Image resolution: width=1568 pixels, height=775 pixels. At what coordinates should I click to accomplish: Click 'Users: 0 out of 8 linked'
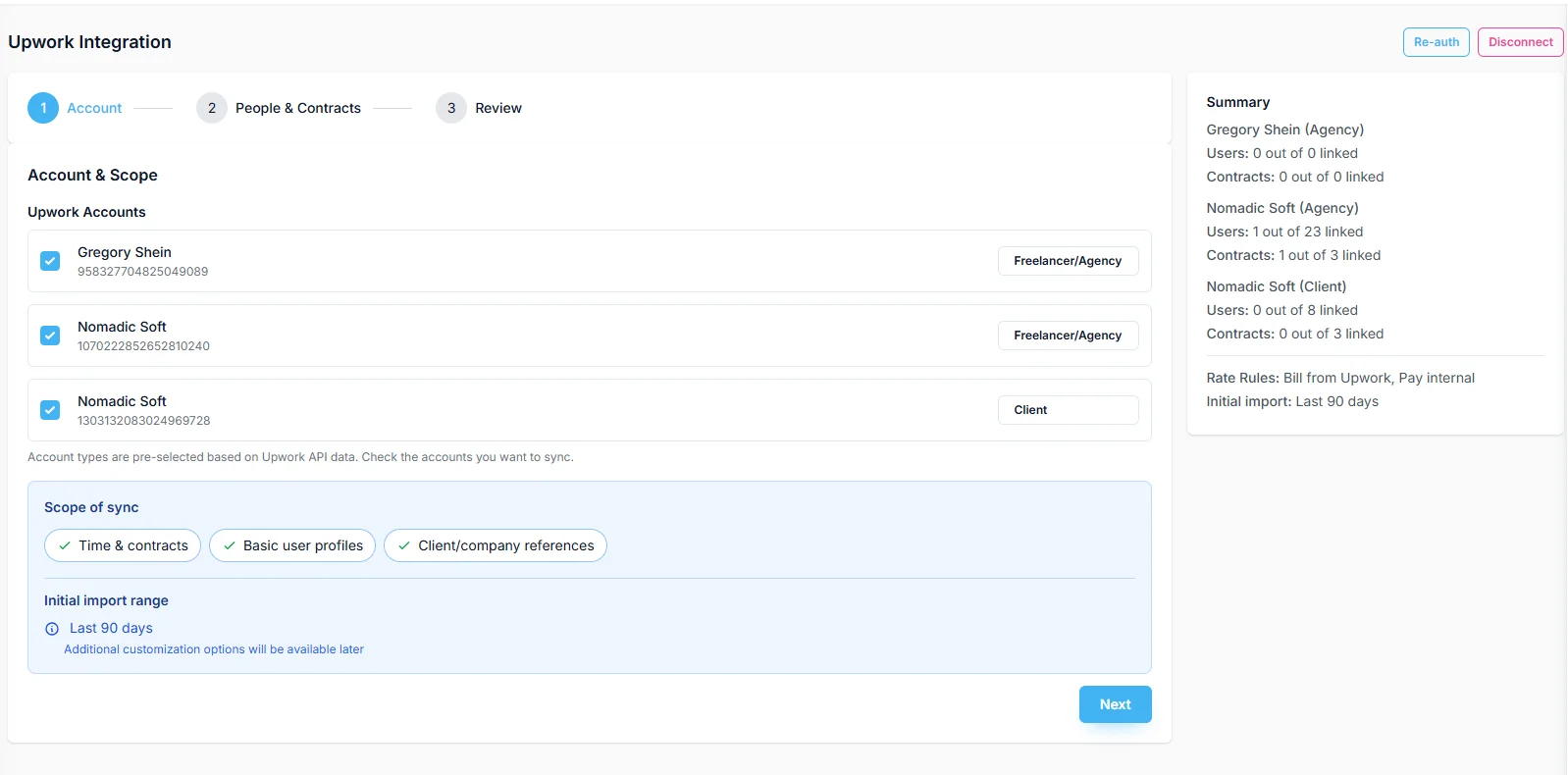point(1282,310)
